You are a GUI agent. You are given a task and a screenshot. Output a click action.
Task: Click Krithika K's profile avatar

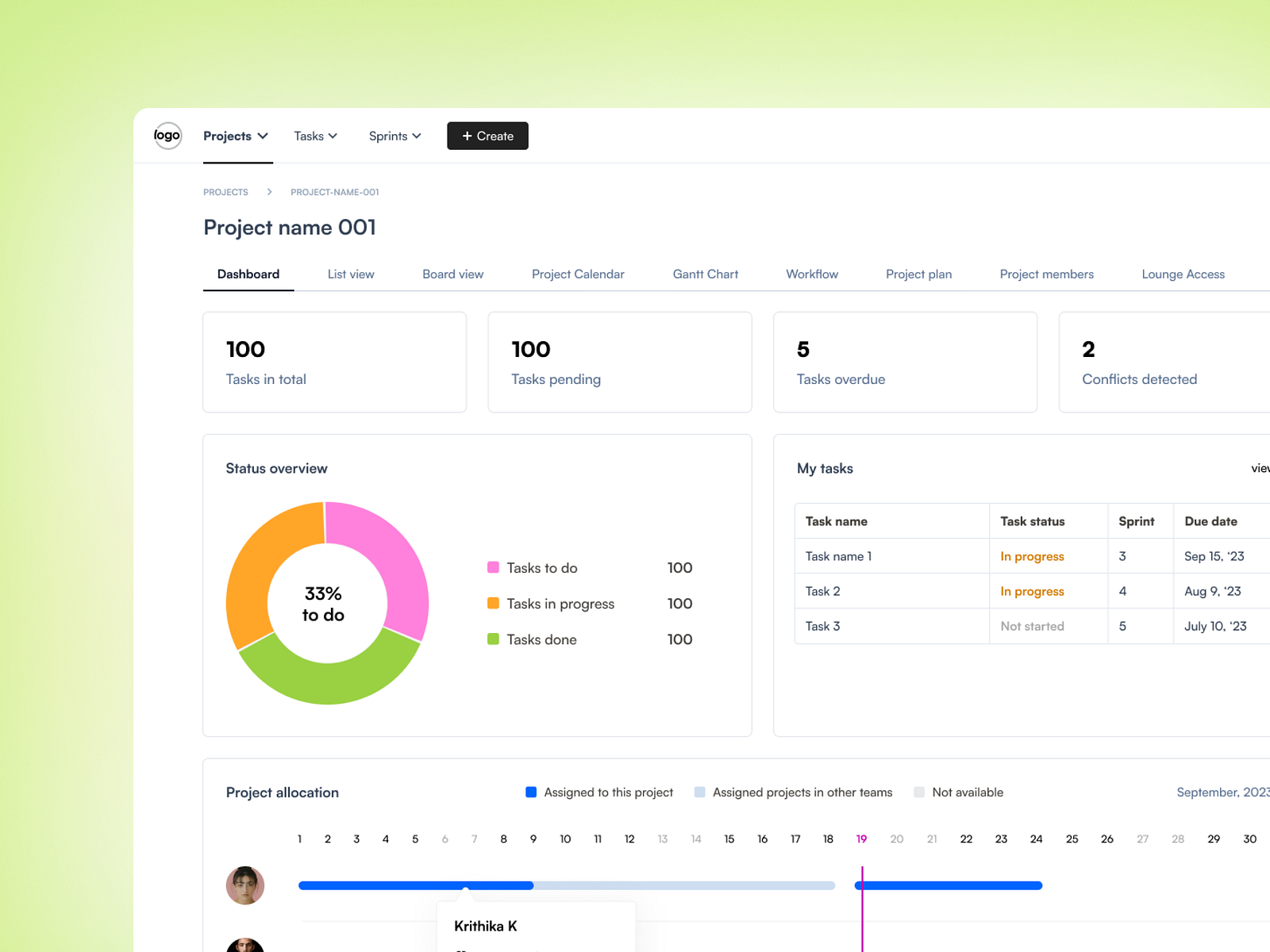pos(245,885)
